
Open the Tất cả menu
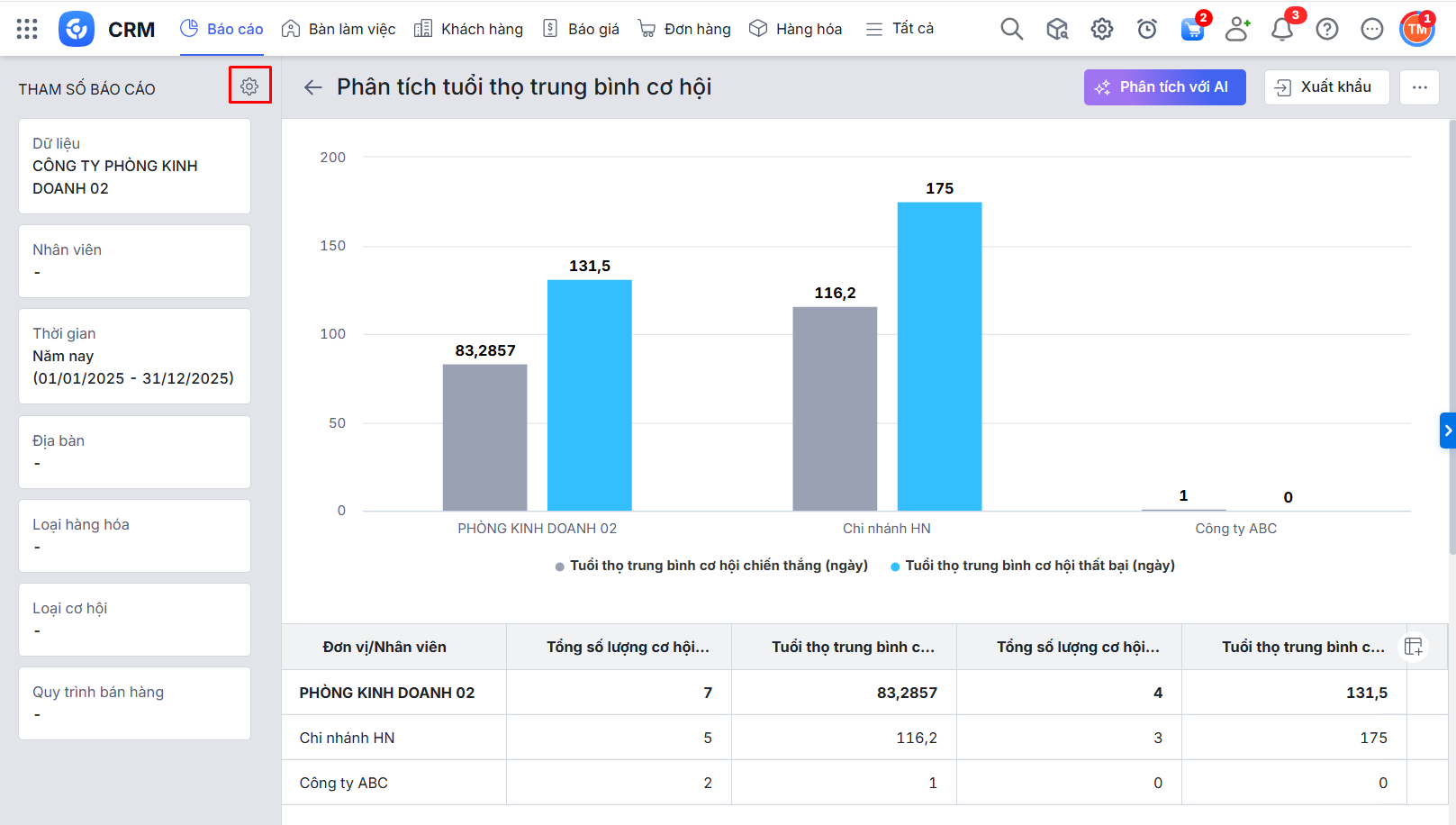[900, 29]
